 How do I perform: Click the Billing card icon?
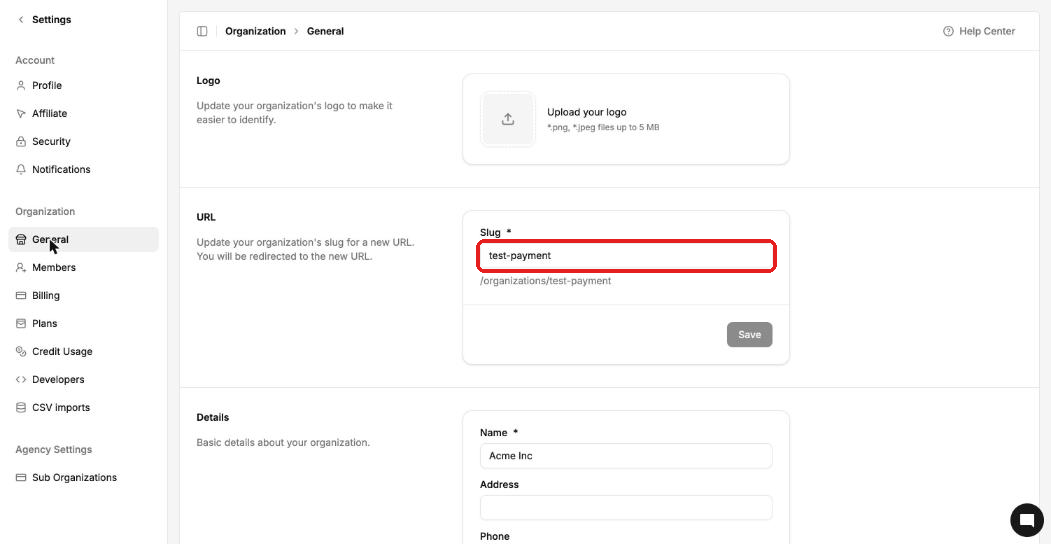tap(21, 295)
